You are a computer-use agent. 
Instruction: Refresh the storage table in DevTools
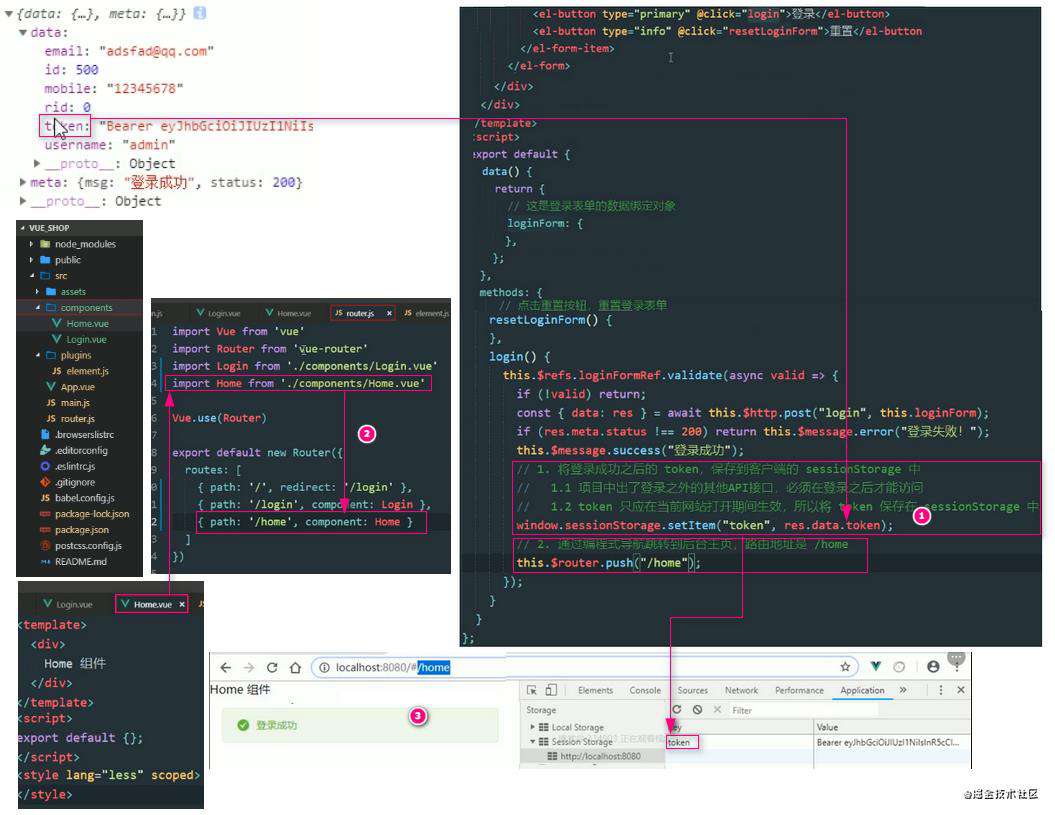point(677,709)
